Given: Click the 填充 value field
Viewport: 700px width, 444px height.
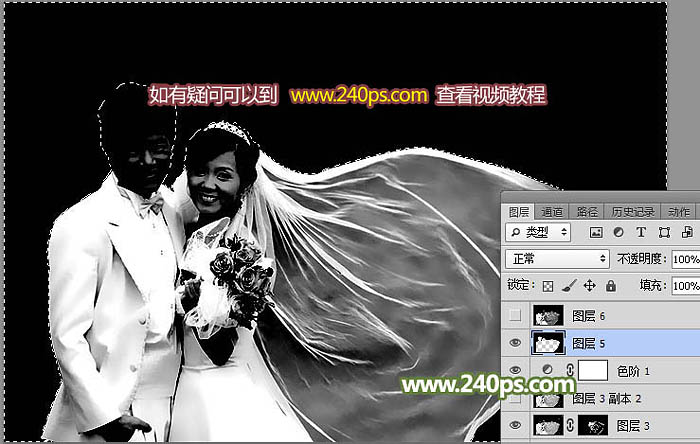Looking at the screenshot, I should [686, 286].
